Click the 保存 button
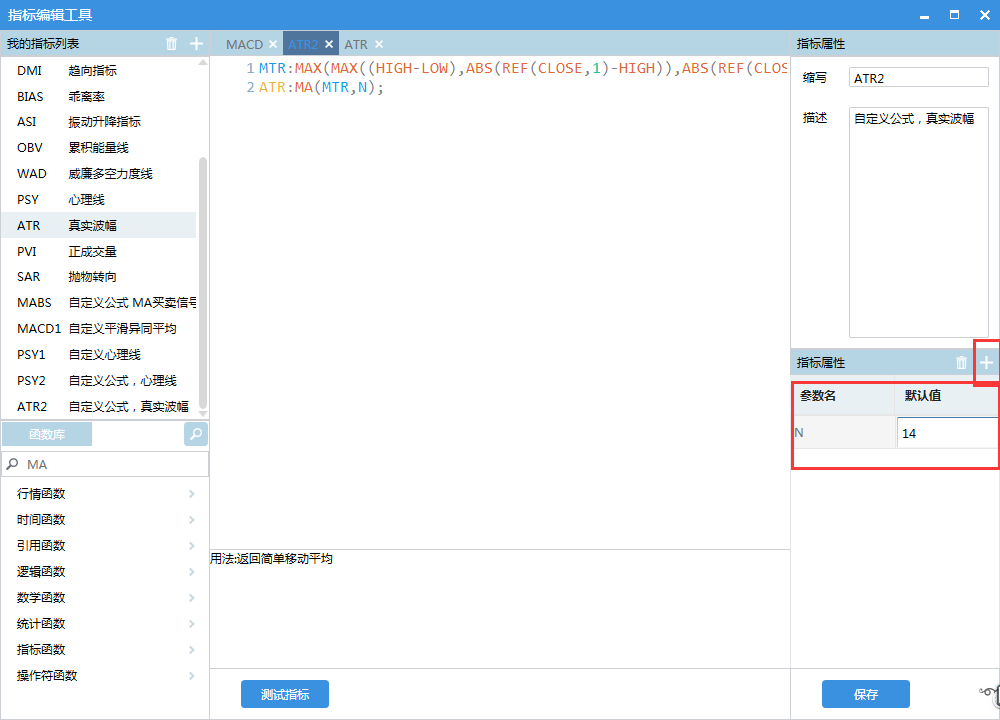 pos(866,694)
